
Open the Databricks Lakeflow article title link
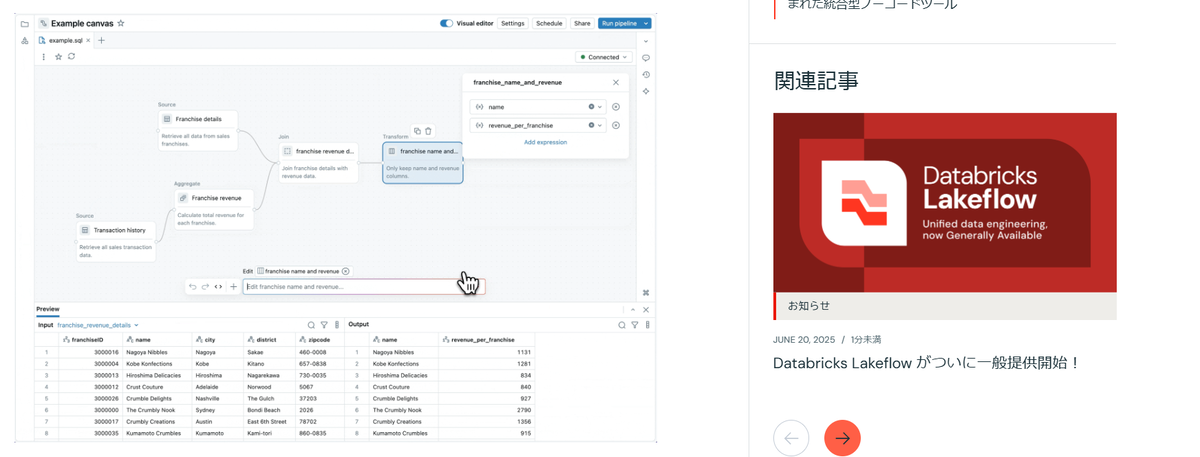click(x=927, y=363)
